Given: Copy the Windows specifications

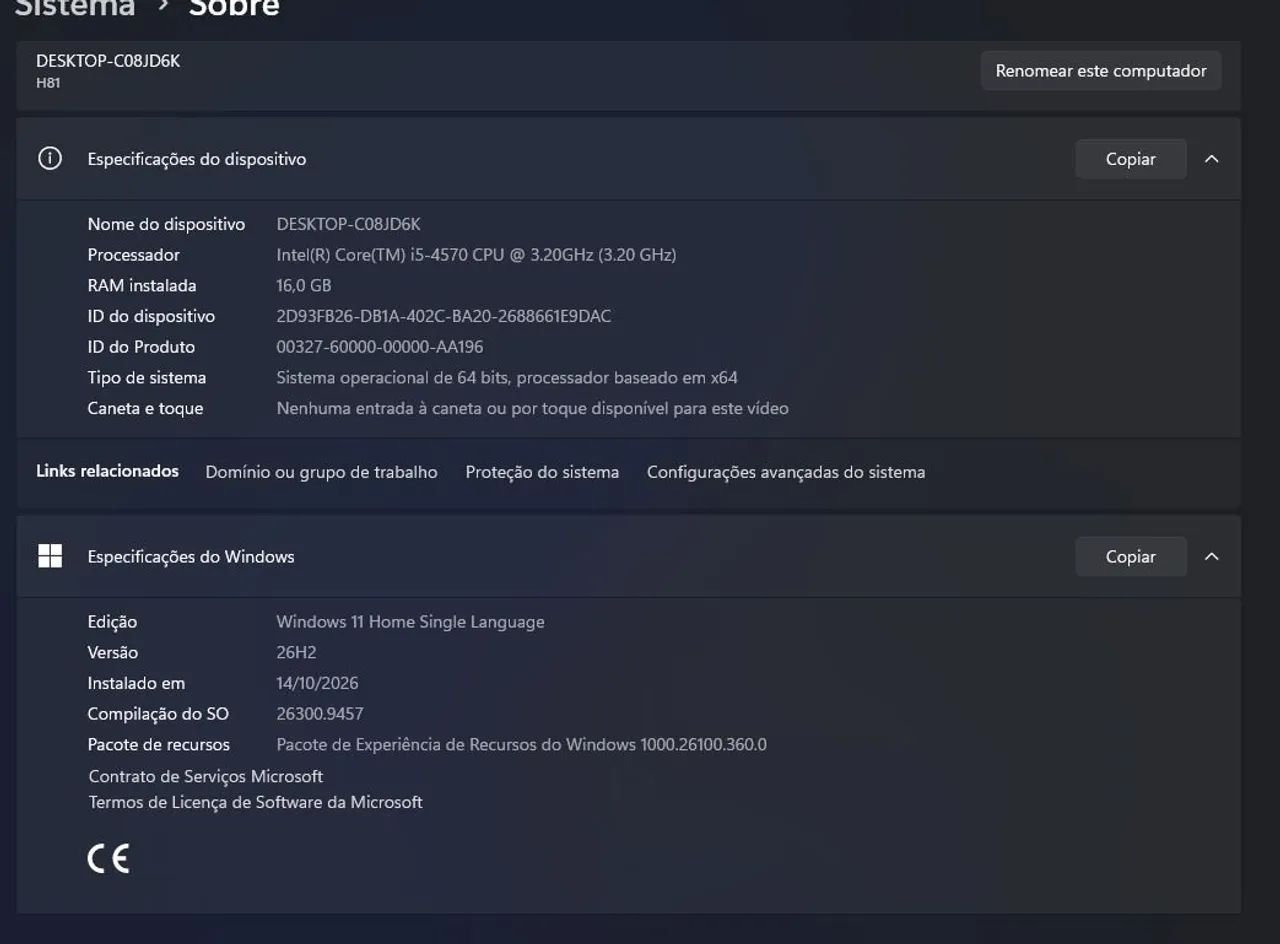Looking at the screenshot, I should pos(1131,557).
